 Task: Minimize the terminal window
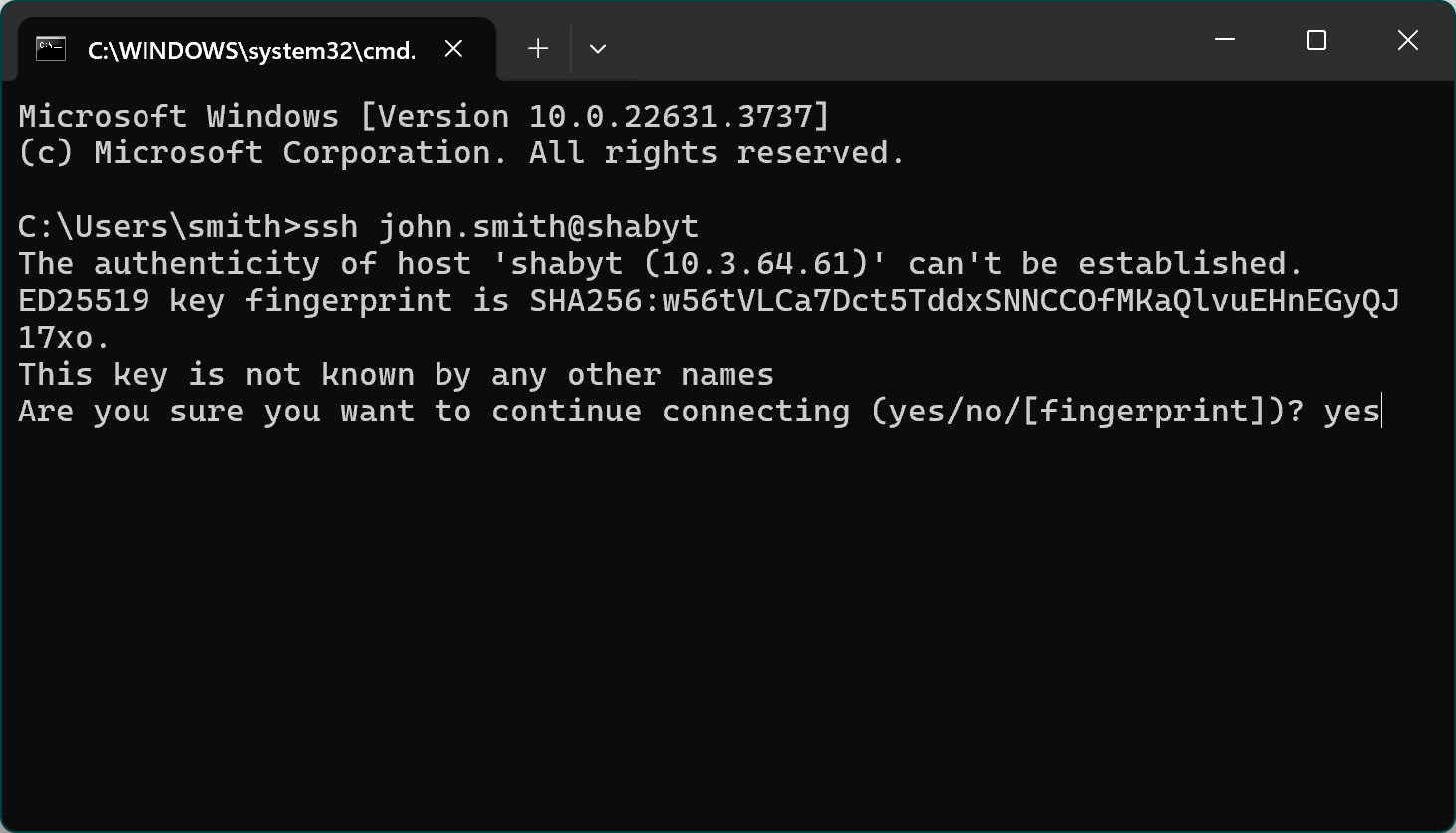(1225, 40)
